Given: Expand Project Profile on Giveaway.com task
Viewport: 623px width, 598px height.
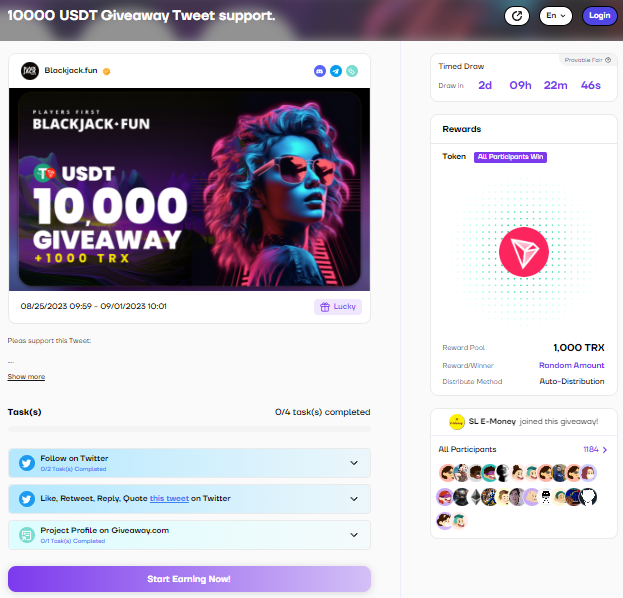Looking at the screenshot, I should (190, 535).
